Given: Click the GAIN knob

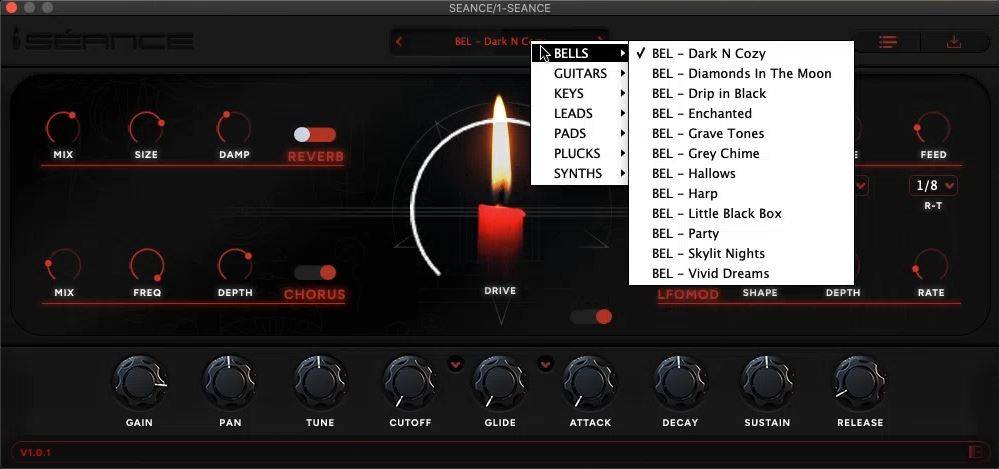Looking at the screenshot, I should (139, 382).
